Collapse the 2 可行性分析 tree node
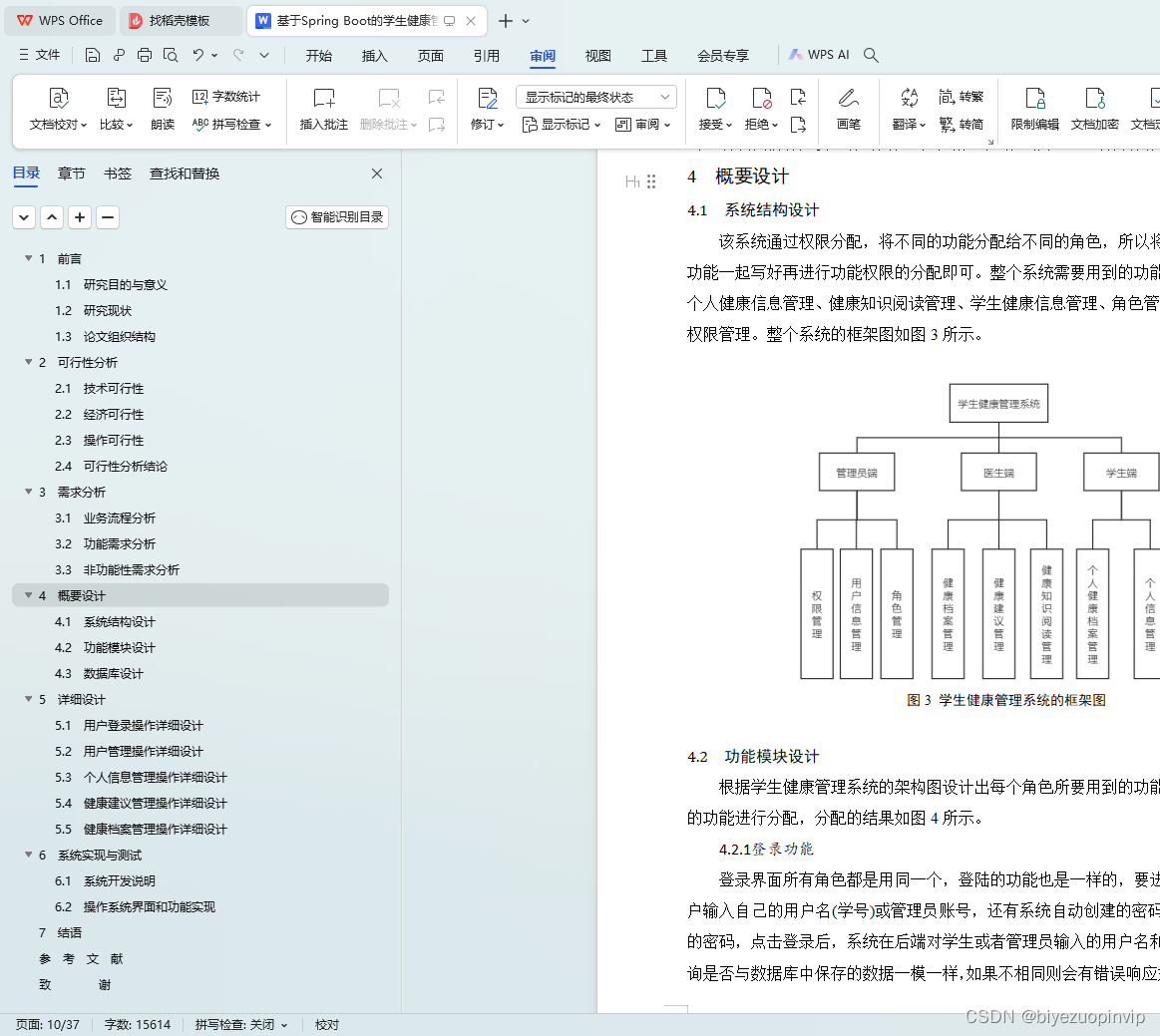The image size is (1160, 1036). coord(28,362)
